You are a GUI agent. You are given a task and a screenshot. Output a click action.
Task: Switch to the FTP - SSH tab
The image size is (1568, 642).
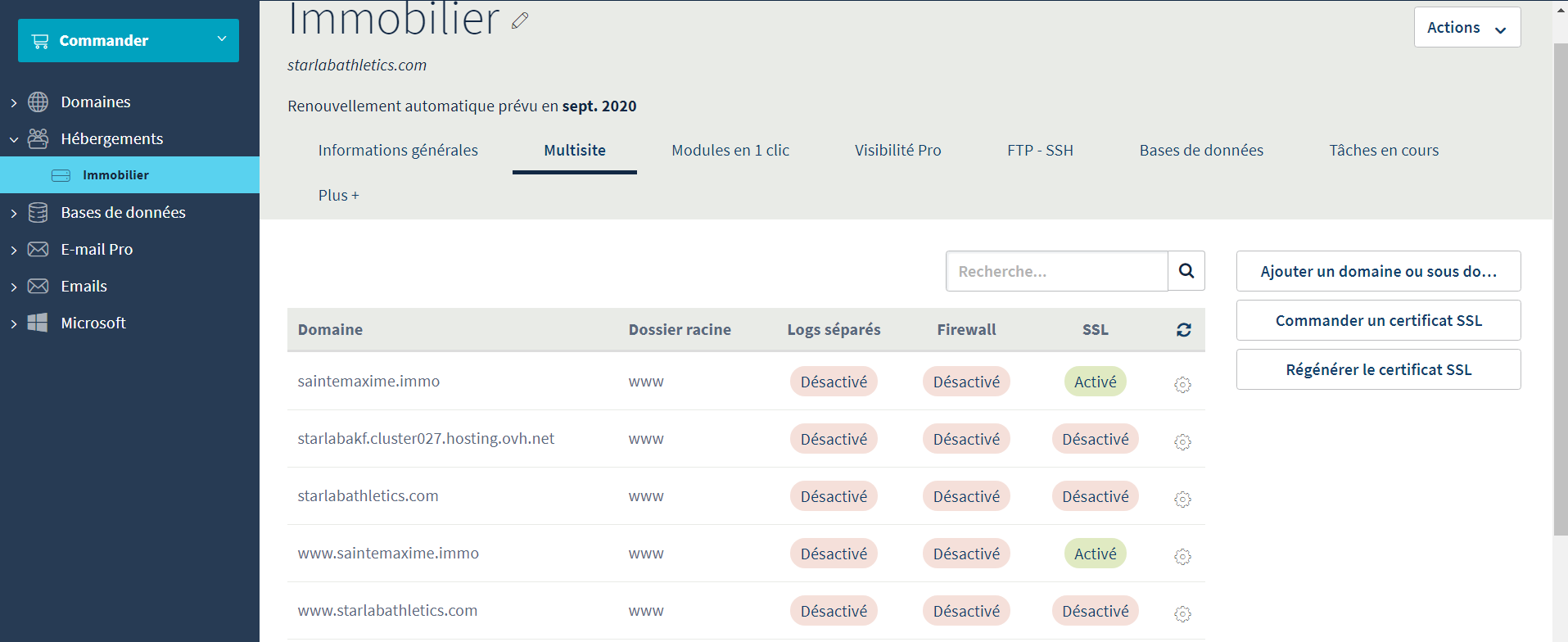pyautogui.click(x=1040, y=151)
